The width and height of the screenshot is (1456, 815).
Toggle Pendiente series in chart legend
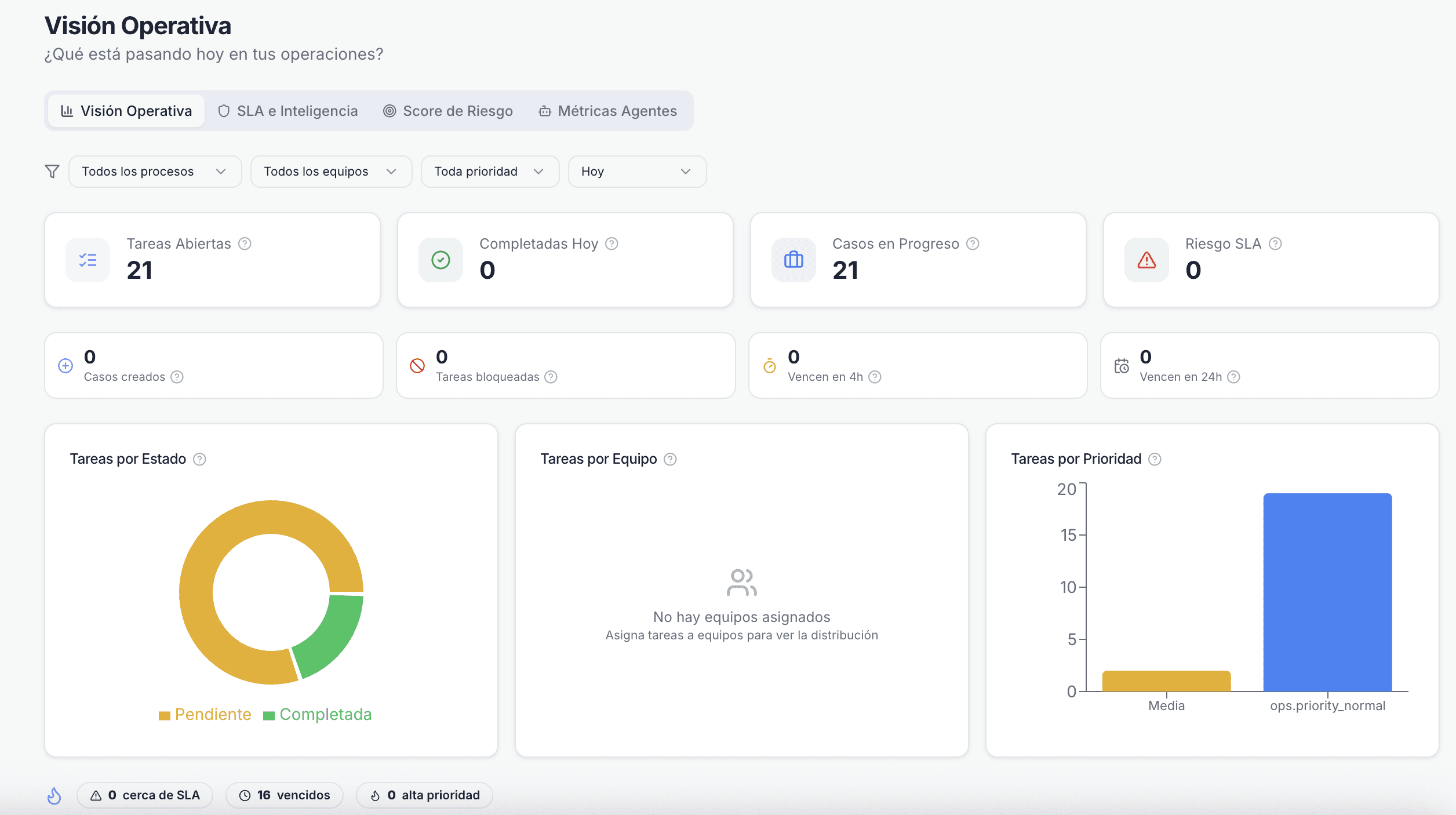(205, 715)
